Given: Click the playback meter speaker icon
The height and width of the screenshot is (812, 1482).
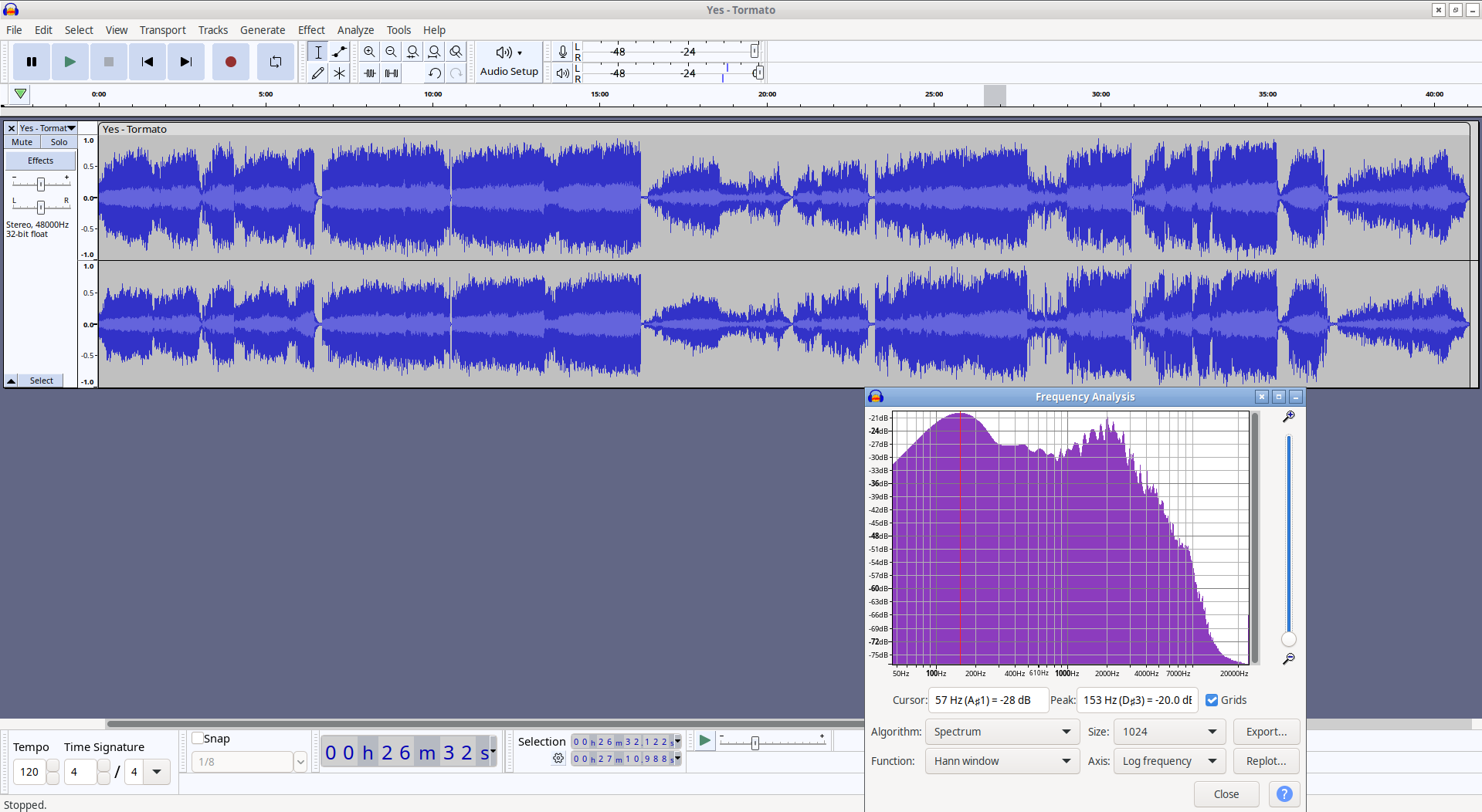Looking at the screenshot, I should pyautogui.click(x=563, y=73).
